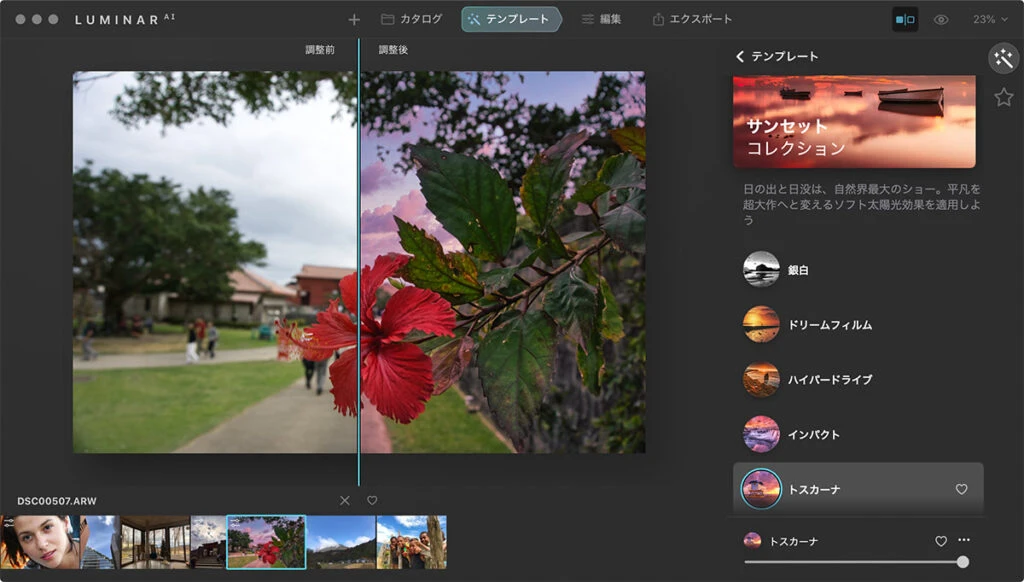Select the group of people thumbnail
Image resolution: width=1024 pixels, height=582 pixels.
pos(411,542)
